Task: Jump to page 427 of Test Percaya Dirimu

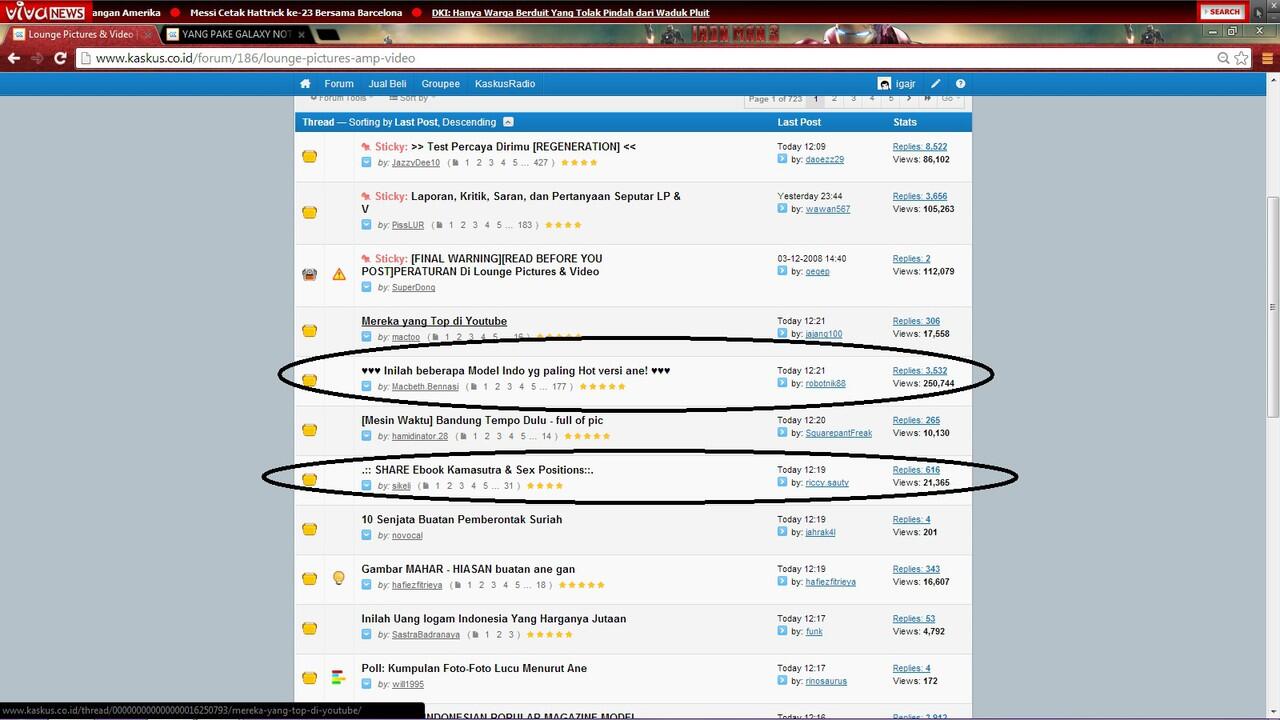Action: [x=541, y=162]
